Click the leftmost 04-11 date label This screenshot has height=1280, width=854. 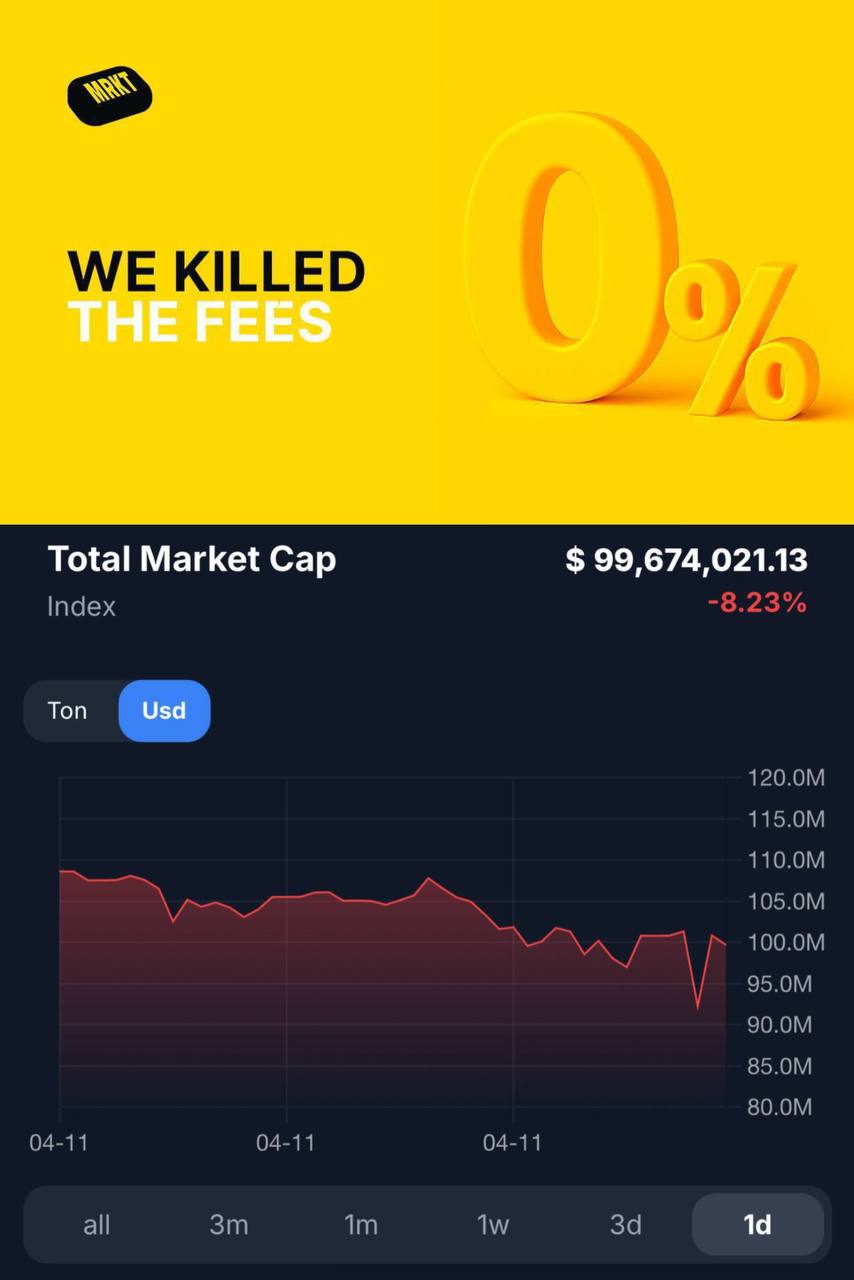pos(59,1142)
